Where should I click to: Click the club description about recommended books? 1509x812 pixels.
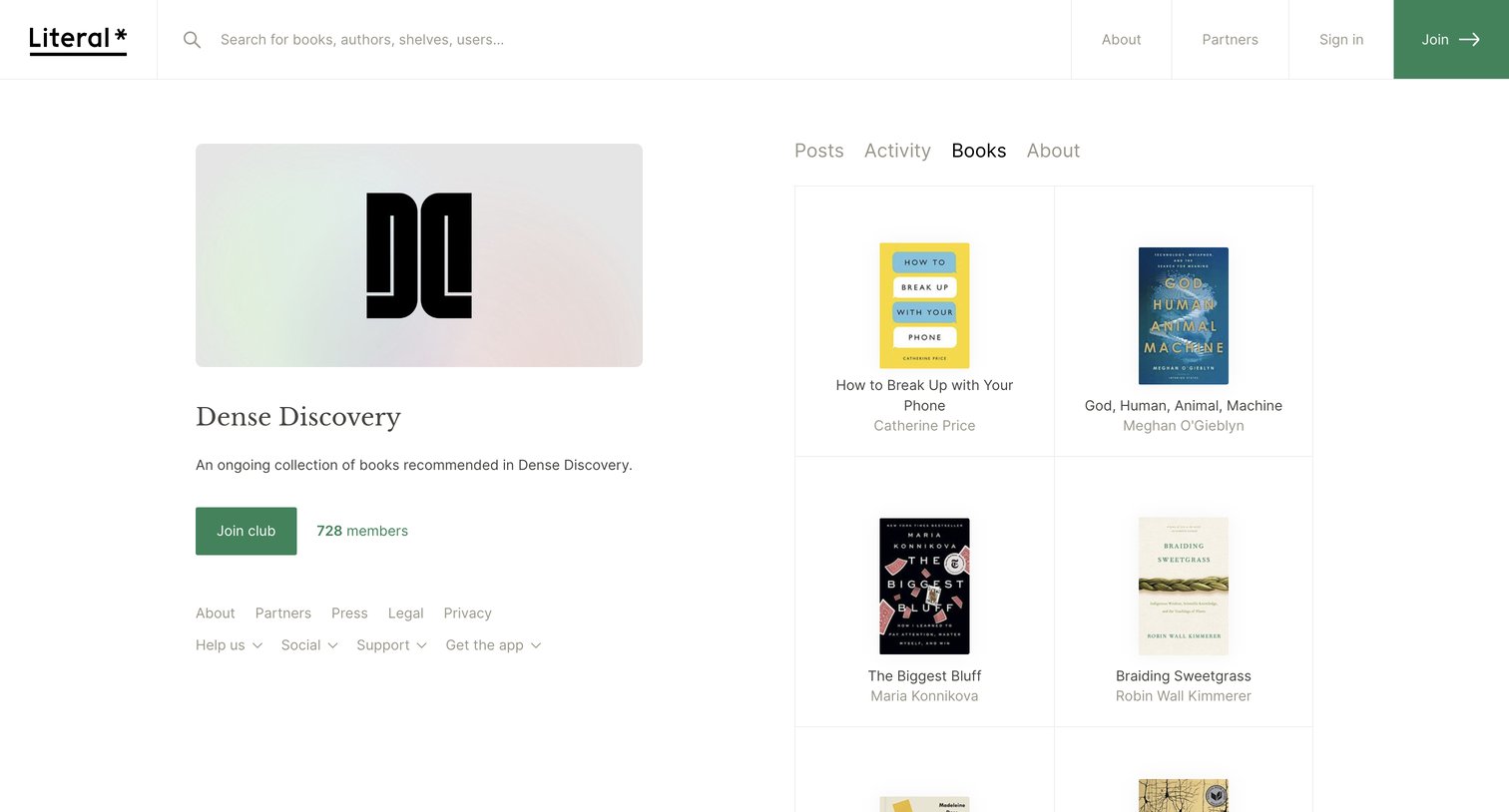[414, 465]
